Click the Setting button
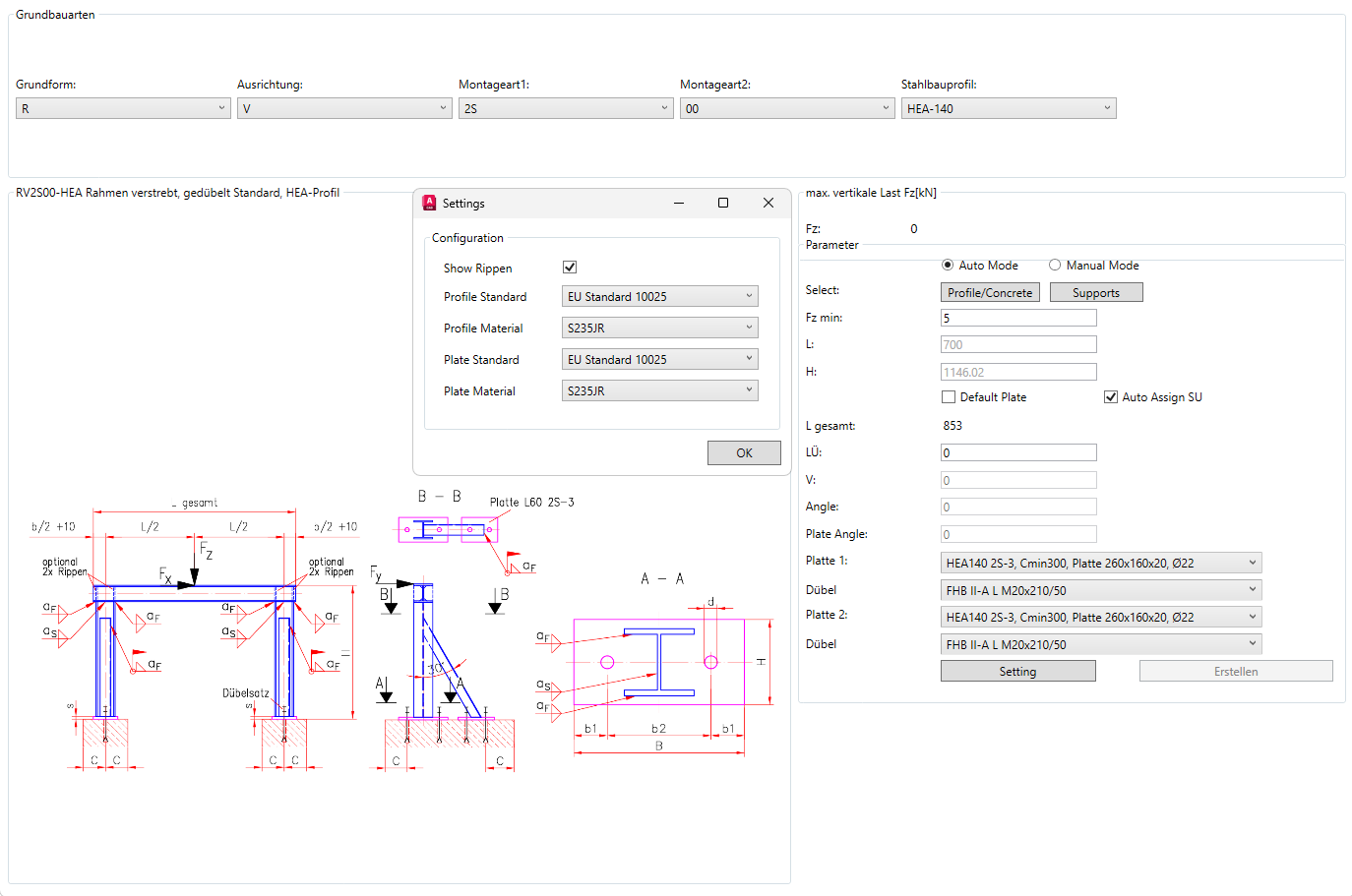Image resolution: width=1352 pixels, height=896 pixels. click(1017, 671)
